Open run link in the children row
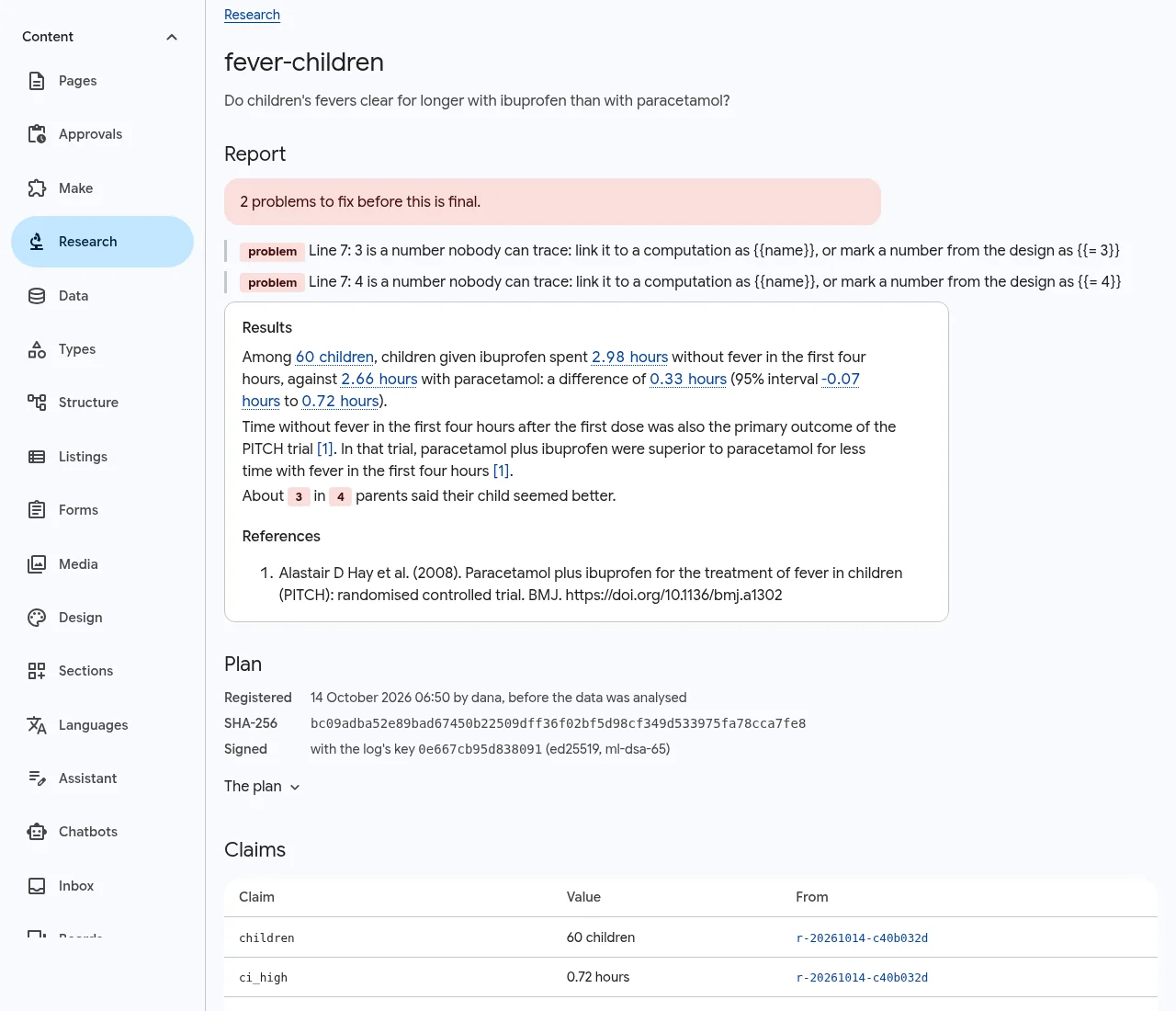 pos(862,938)
